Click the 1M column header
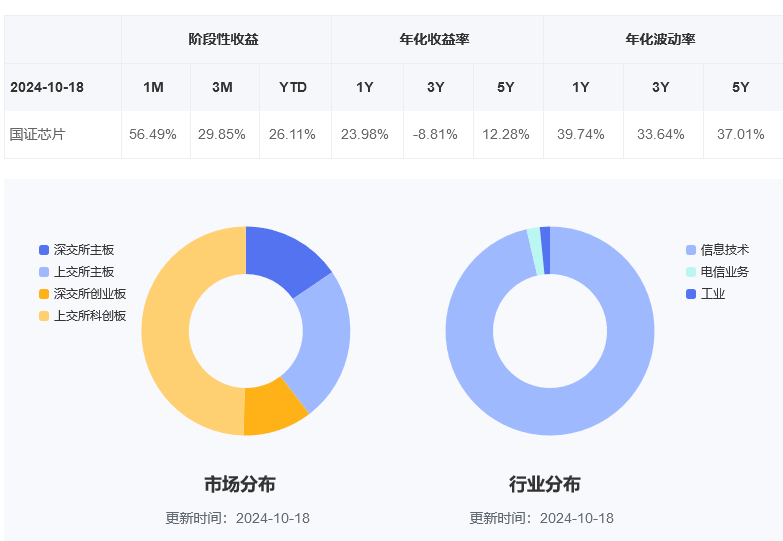The image size is (783, 541). pos(153,87)
